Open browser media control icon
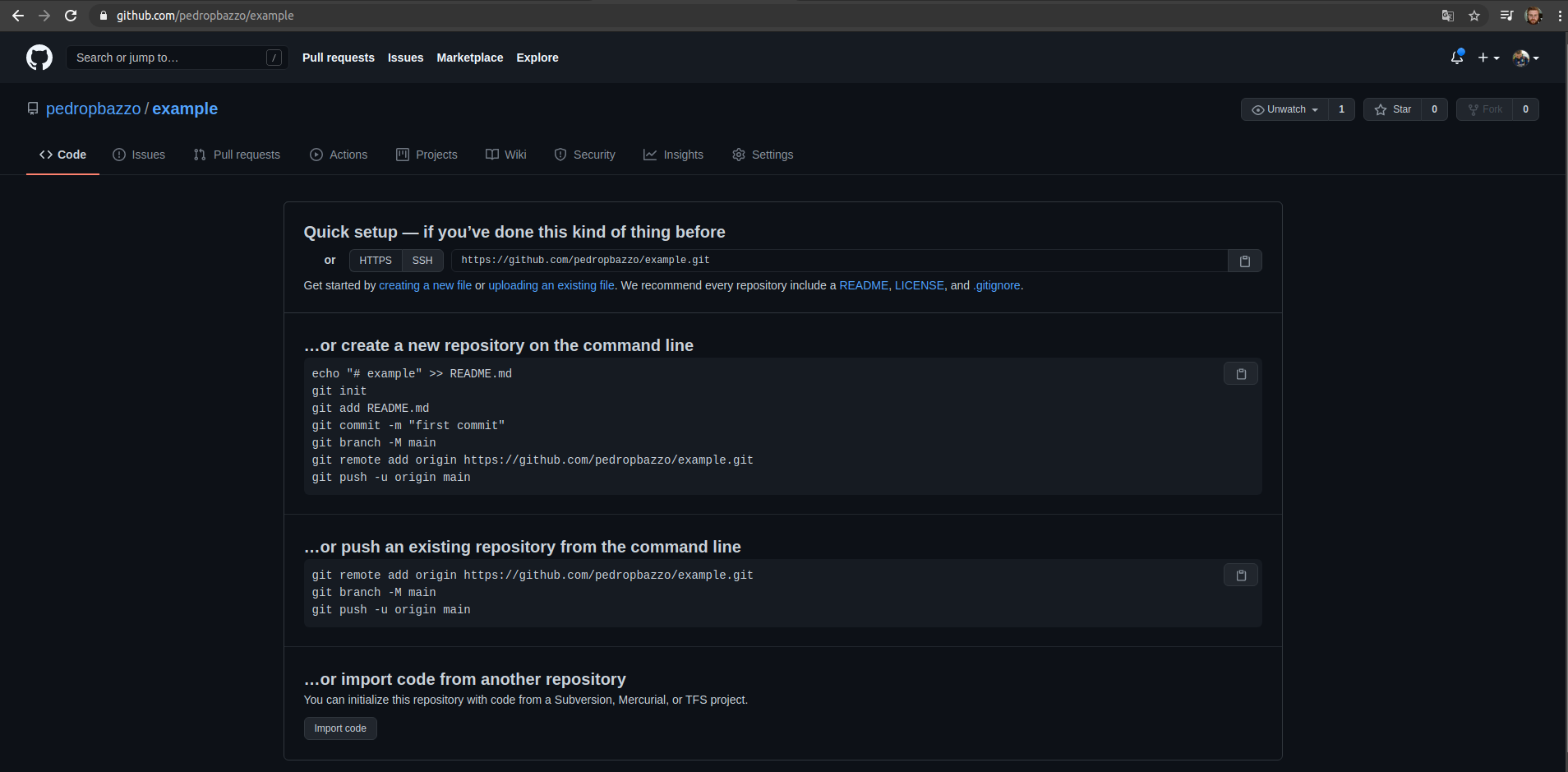 [1506, 16]
